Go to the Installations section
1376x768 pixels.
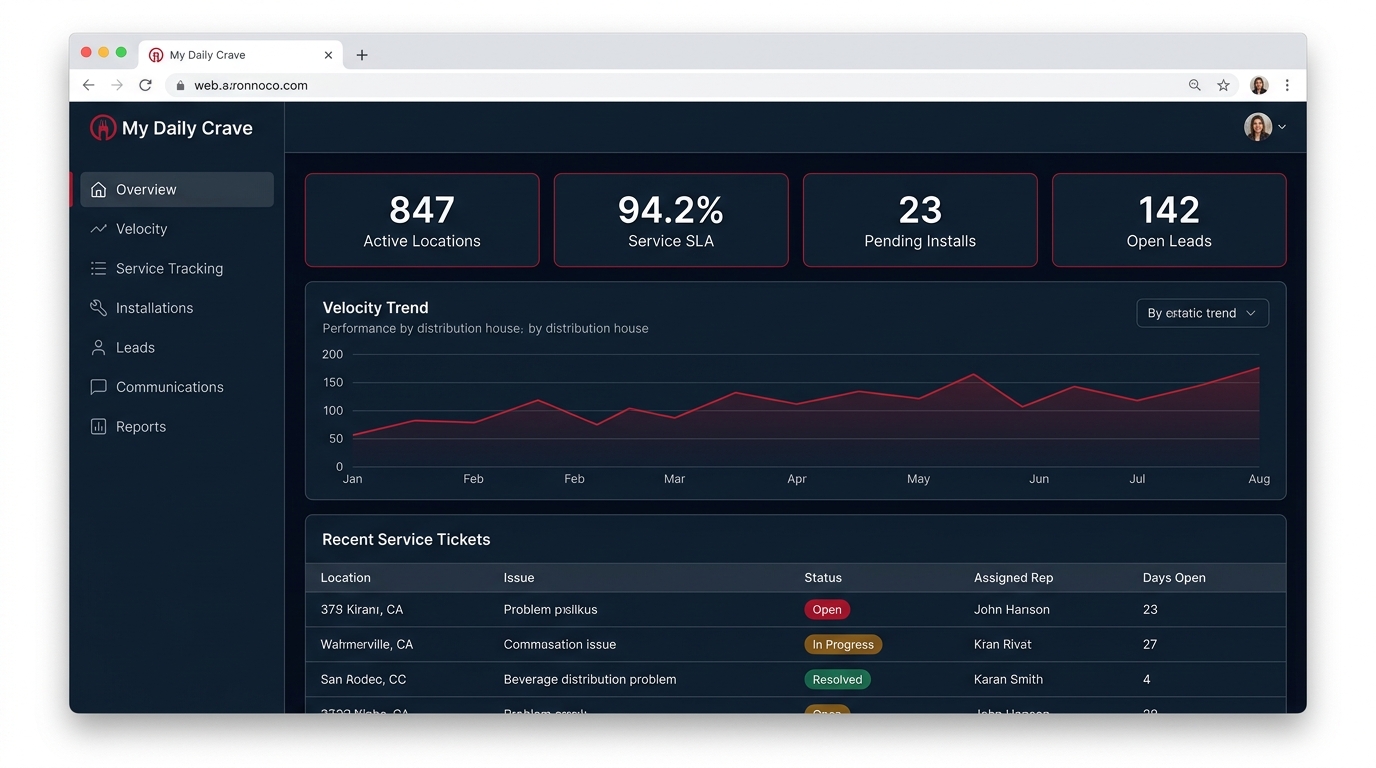[x=177, y=308]
